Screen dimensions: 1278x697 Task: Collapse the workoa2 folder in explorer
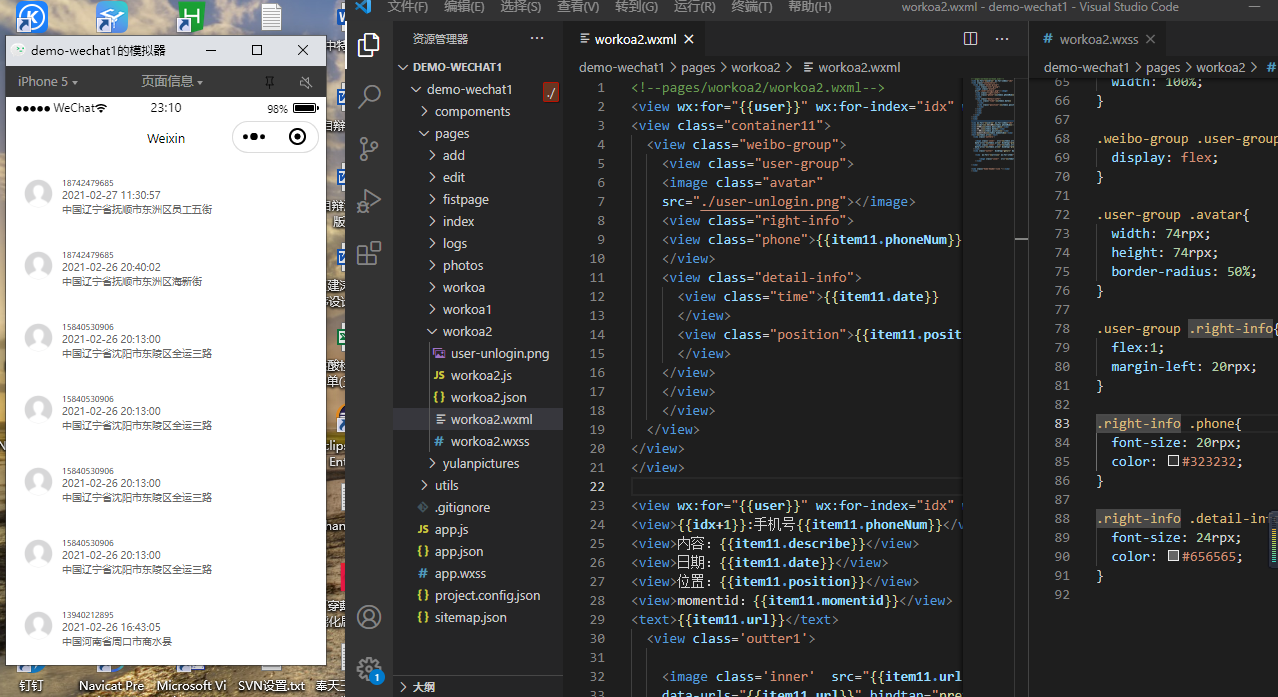coord(467,331)
